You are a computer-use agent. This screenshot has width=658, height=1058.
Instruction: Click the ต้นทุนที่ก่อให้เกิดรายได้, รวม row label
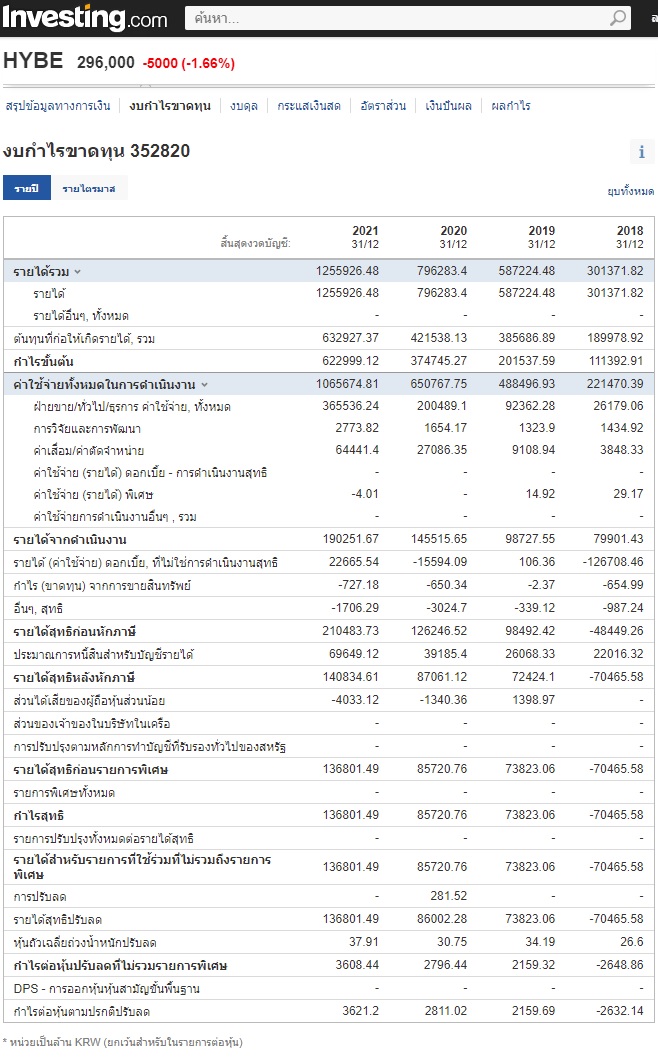84,339
